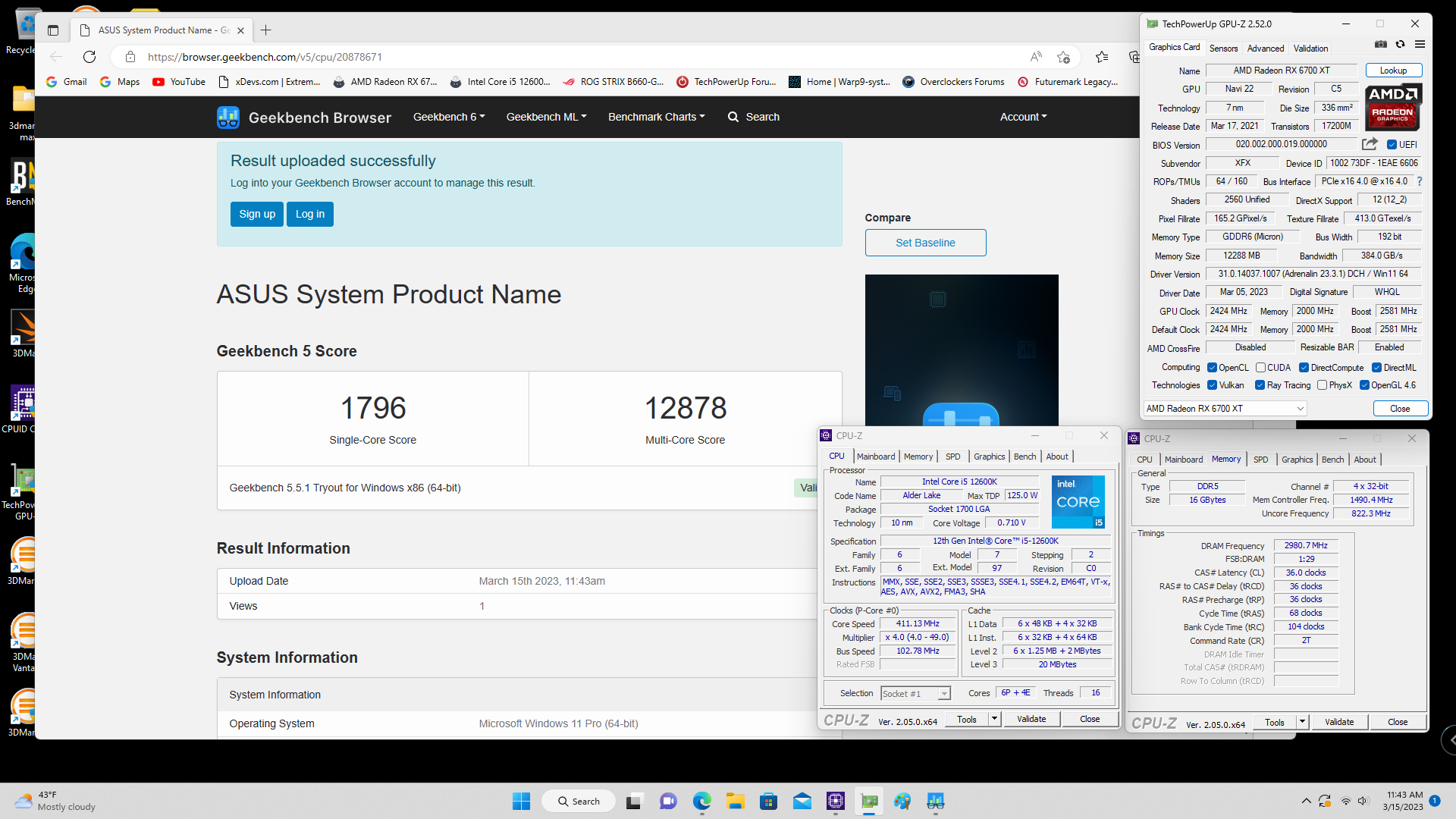Click the BIOS export share icon in GPU-Z
The image size is (1456, 819).
click(1370, 144)
